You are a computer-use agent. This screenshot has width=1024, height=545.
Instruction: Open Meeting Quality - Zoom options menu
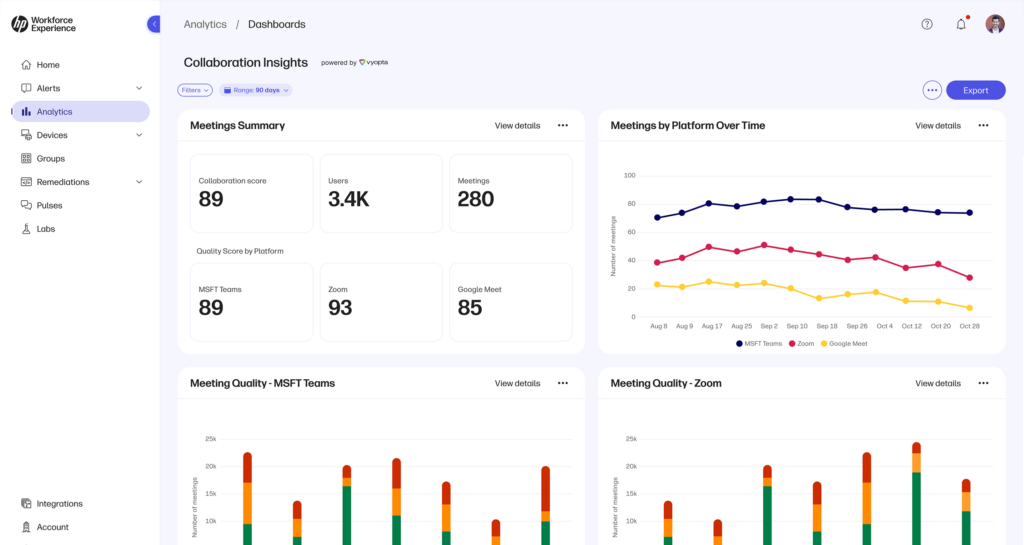click(984, 383)
